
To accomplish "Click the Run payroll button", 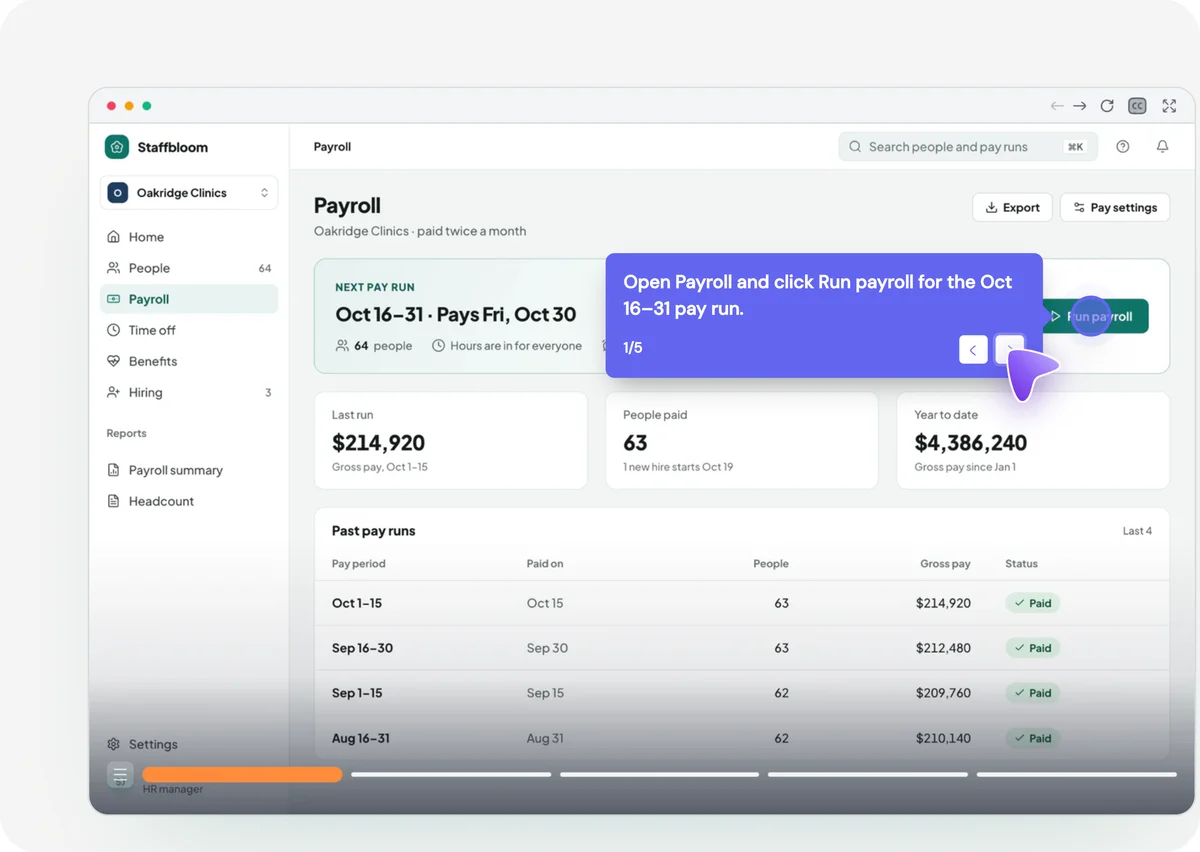I will (x=1096, y=316).
